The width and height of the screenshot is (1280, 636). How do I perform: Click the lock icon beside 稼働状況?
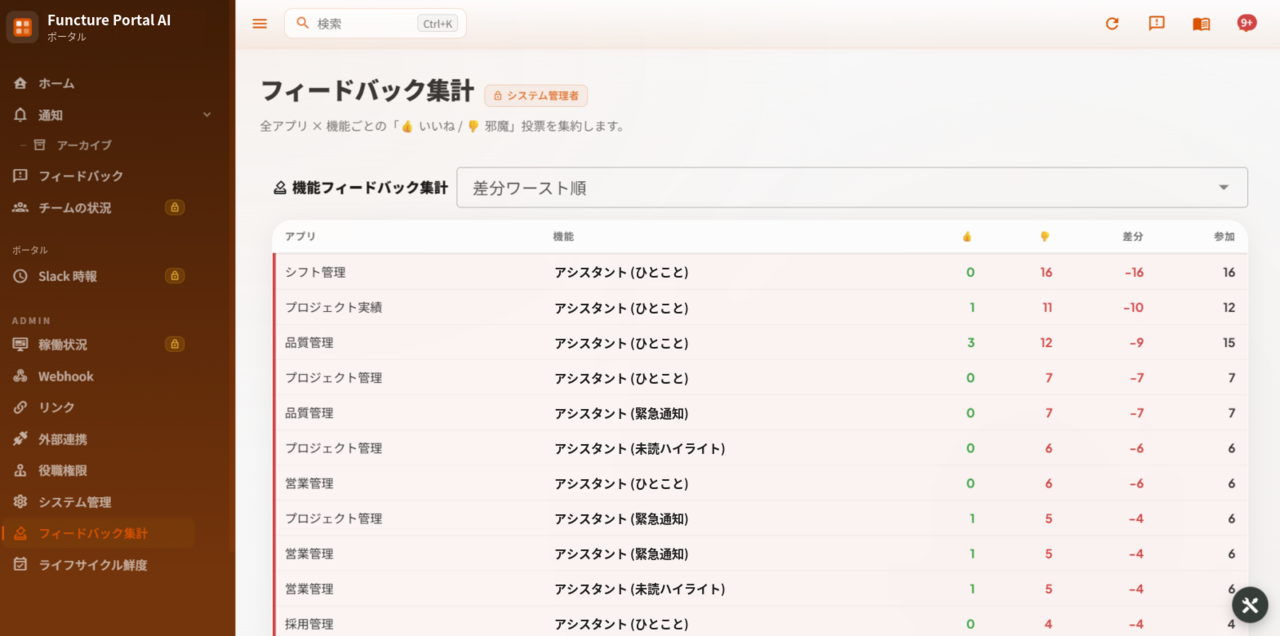(175, 344)
